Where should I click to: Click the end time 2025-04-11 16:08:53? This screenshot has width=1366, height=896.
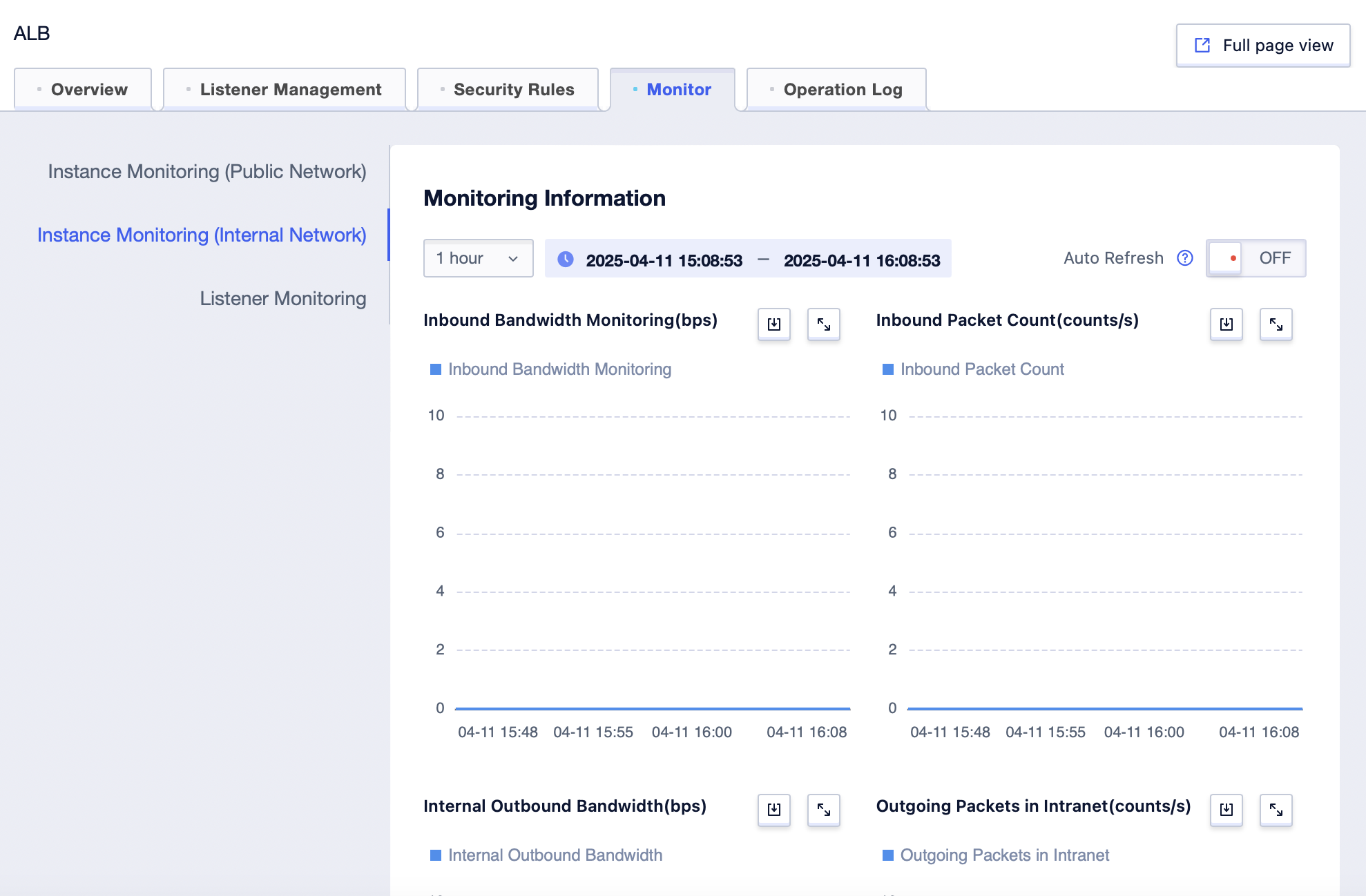(x=862, y=260)
